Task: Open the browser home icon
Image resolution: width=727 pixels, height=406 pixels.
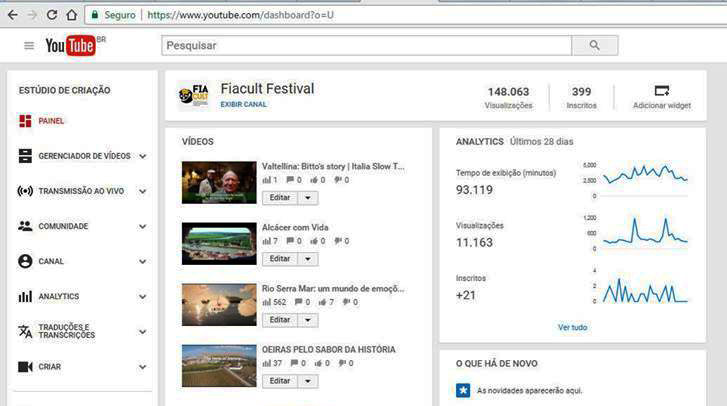Action: click(x=71, y=15)
